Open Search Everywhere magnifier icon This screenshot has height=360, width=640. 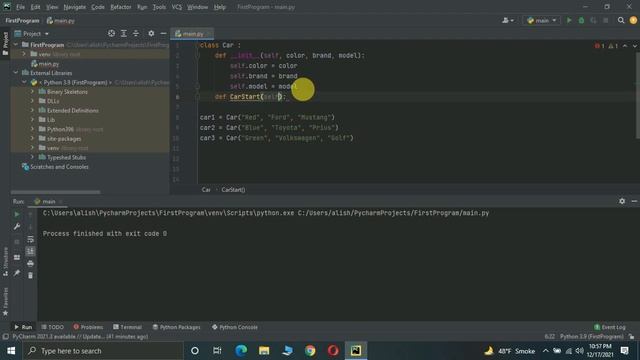coord(621,20)
